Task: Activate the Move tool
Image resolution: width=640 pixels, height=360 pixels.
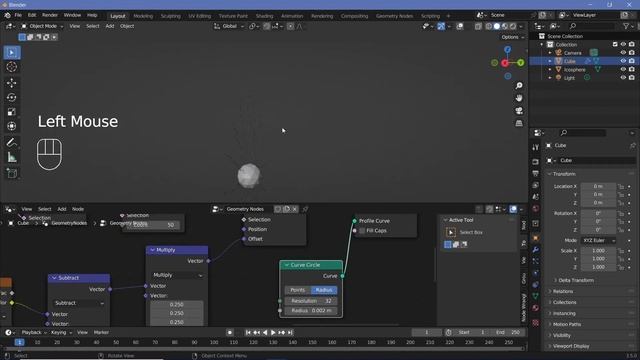Action: [x=11, y=83]
